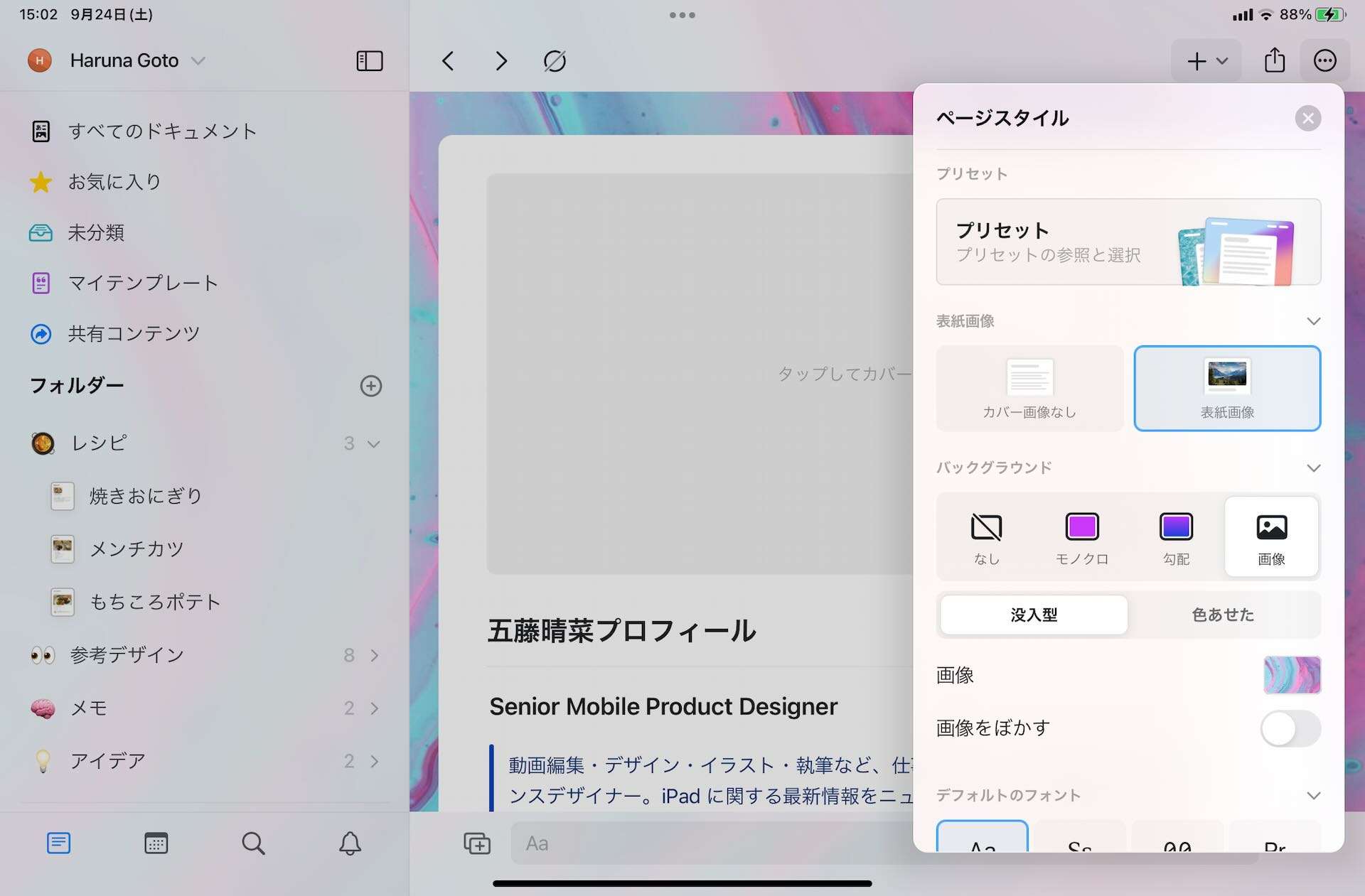Open search with magnifier icon
1365x896 pixels.
tap(253, 843)
